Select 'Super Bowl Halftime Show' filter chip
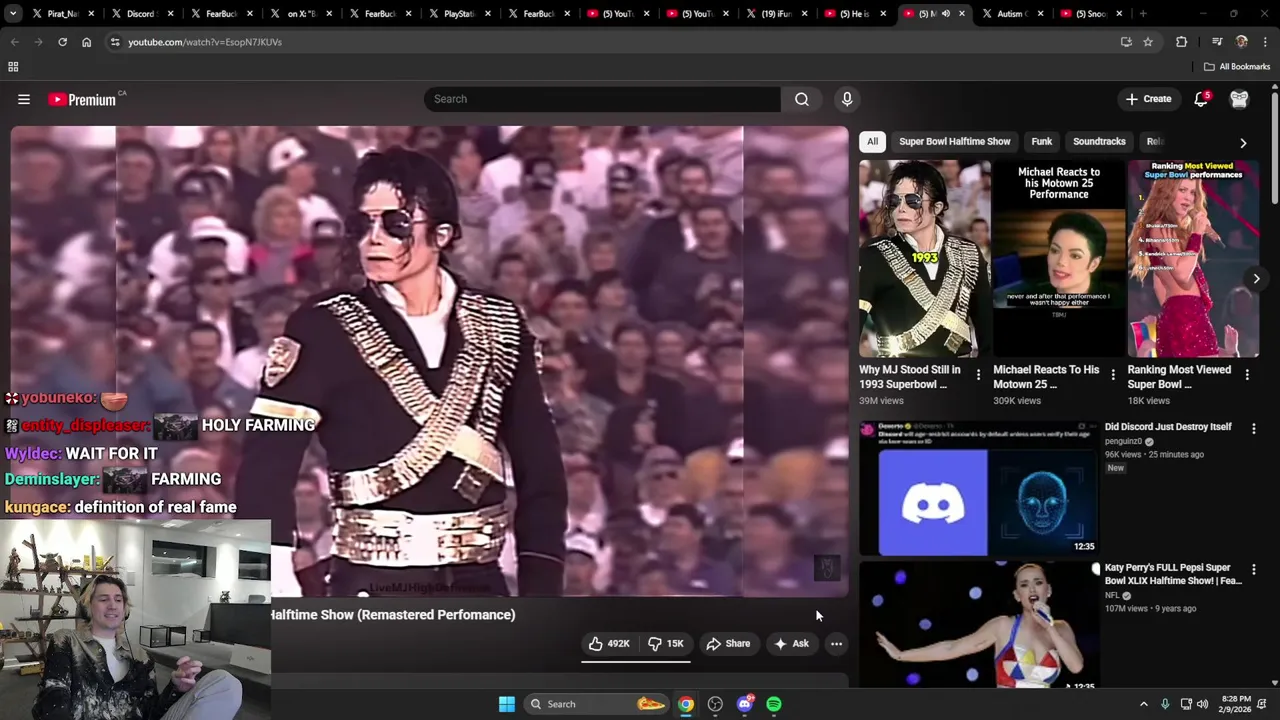The width and height of the screenshot is (1280, 720). click(x=955, y=142)
